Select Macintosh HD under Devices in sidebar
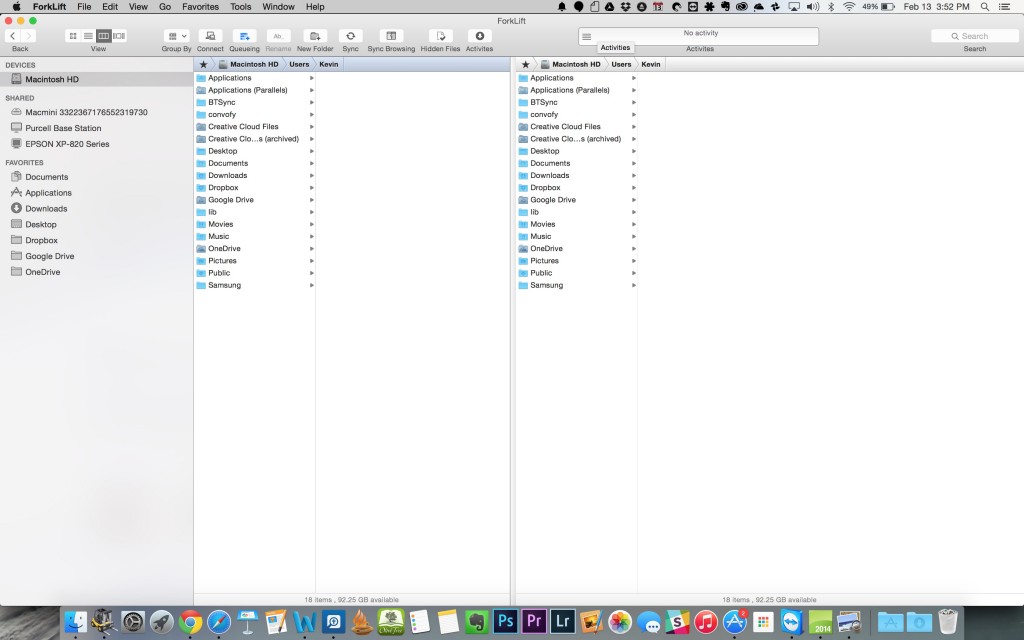This screenshot has height=640, width=1024. coord(96,79)
